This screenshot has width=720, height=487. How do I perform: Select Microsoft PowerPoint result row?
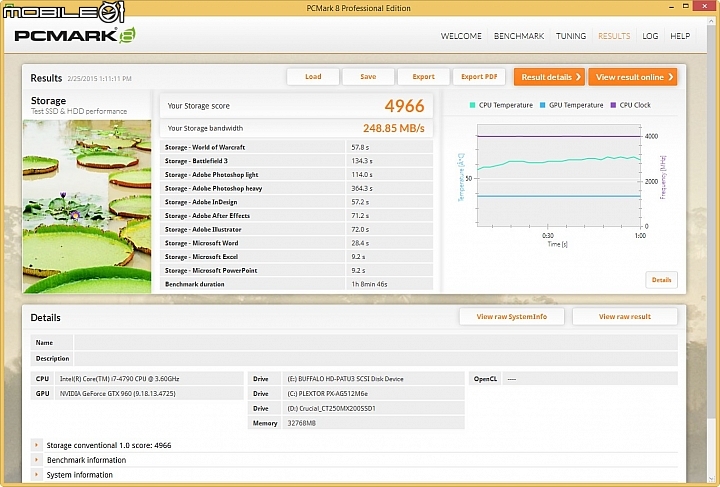pyautogui.click(x=296, y=270)
